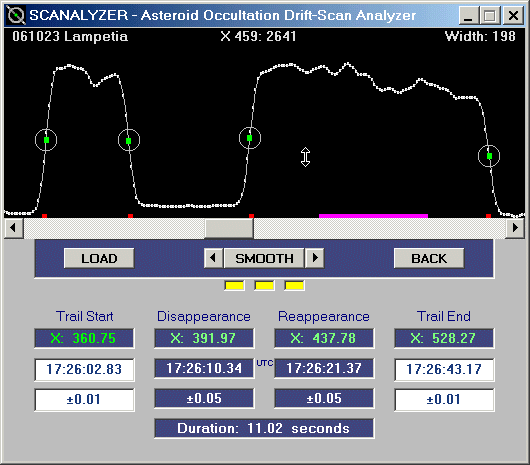Click the magenta bar at the graph bottom
This screenshot has height=465, width=530.
374,216
